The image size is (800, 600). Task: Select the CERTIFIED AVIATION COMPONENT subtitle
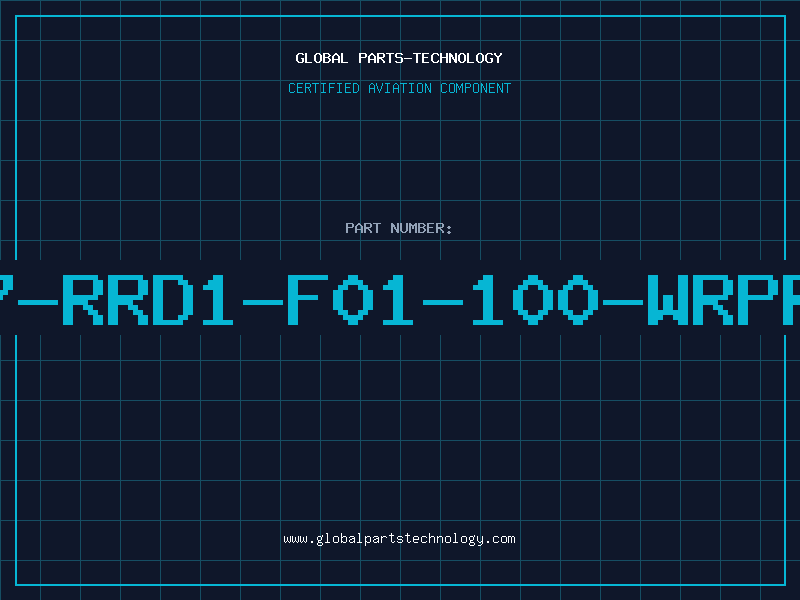tap(399, 88)
